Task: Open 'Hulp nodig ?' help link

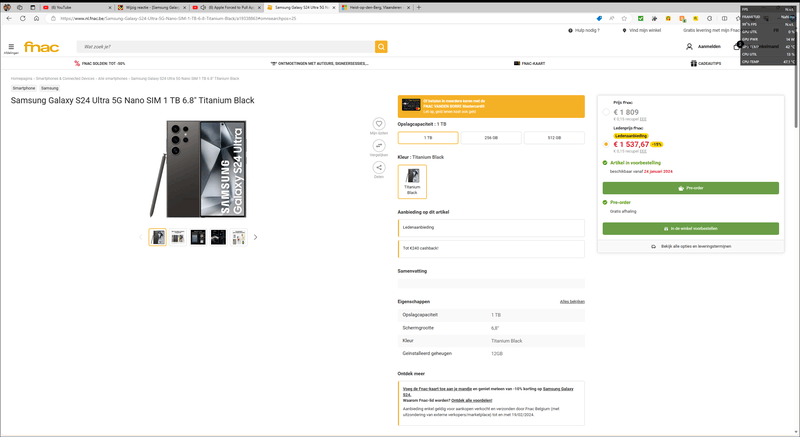Action: tap(584, 31)
